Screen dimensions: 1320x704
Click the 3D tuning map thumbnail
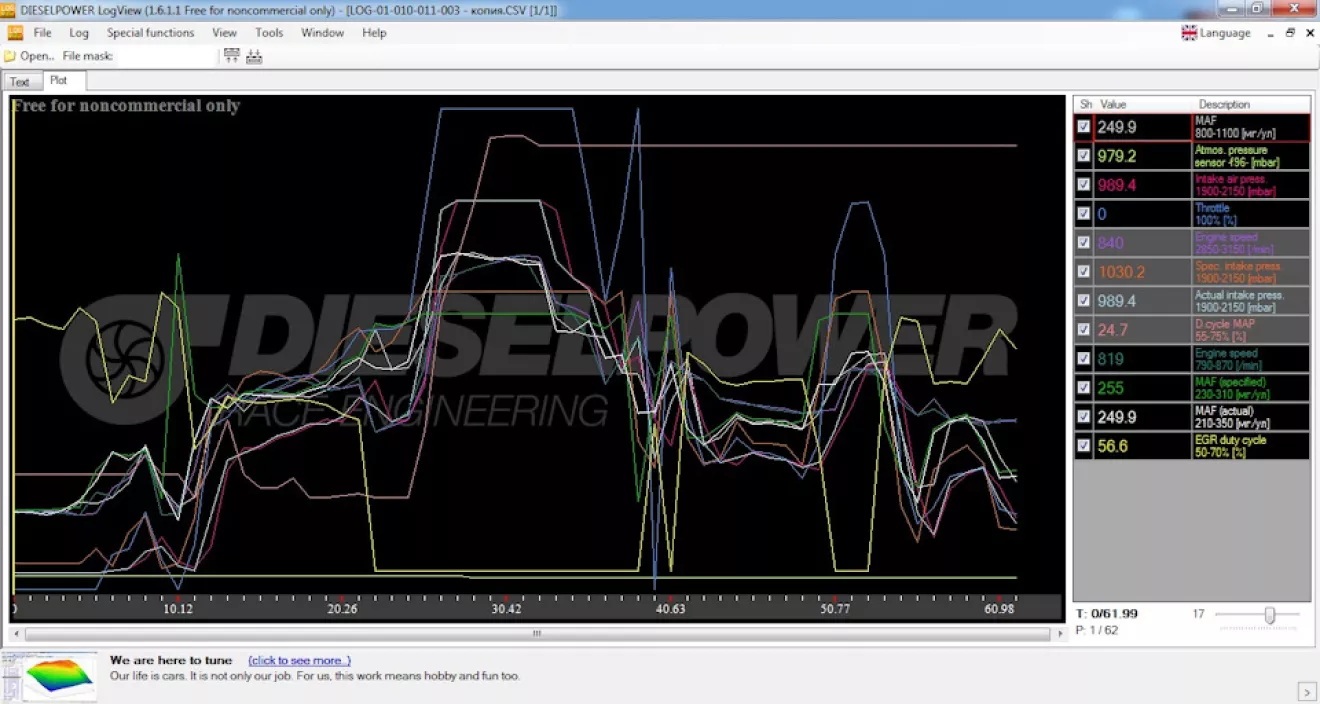coord(59,677)
